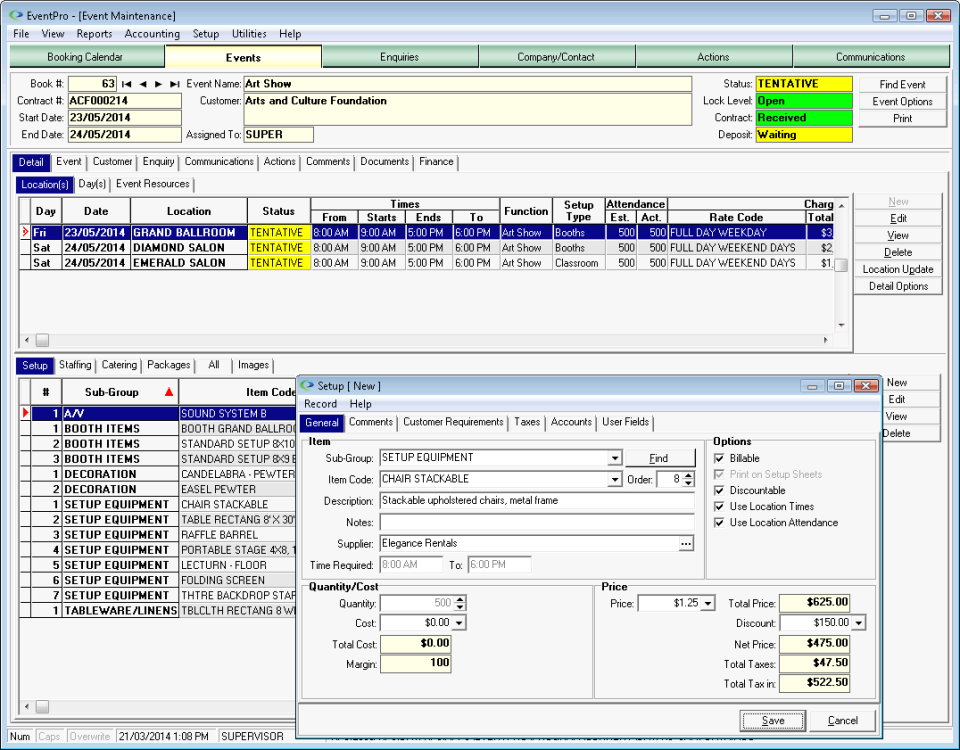Toggle the Discountable checkbox
The width and height of the screenshot is (960, 750).
coord(719,490)
